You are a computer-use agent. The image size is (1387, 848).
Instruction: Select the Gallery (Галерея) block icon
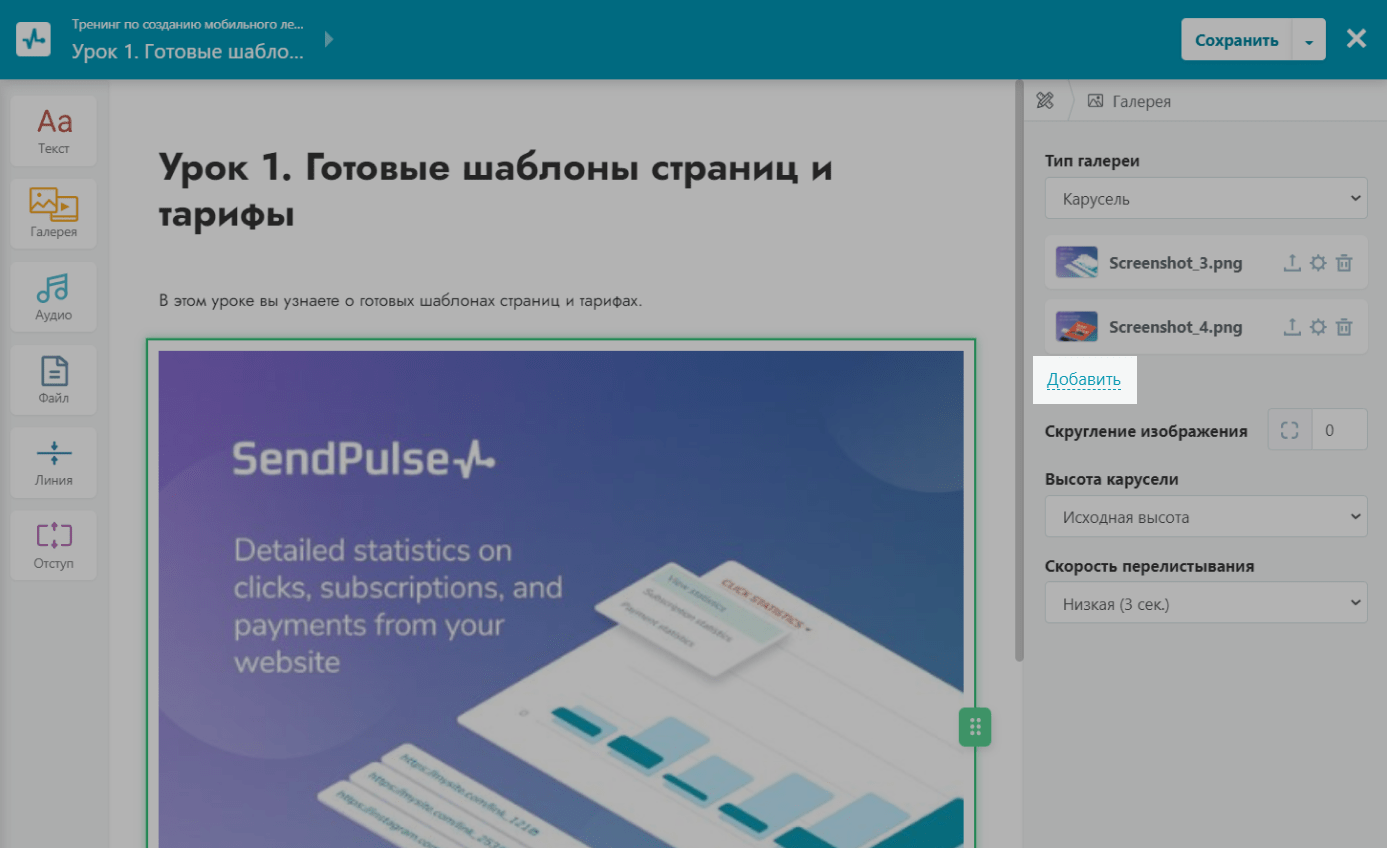click(x=54, y=214)
